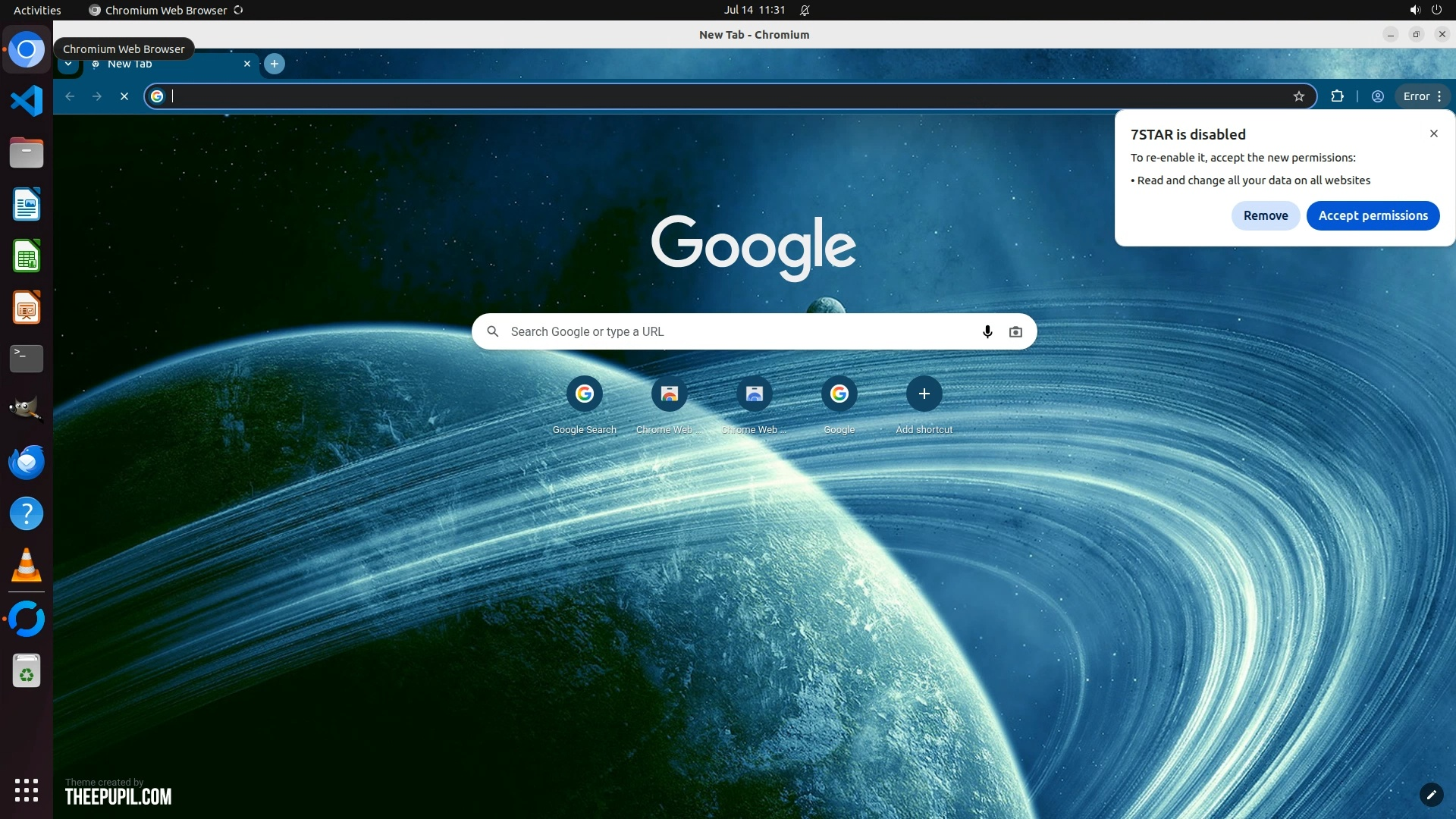Open the profile avatar icon
Image resolution: width=1456 pixels, height=819 pixels.
click(x=1378, y=96)
